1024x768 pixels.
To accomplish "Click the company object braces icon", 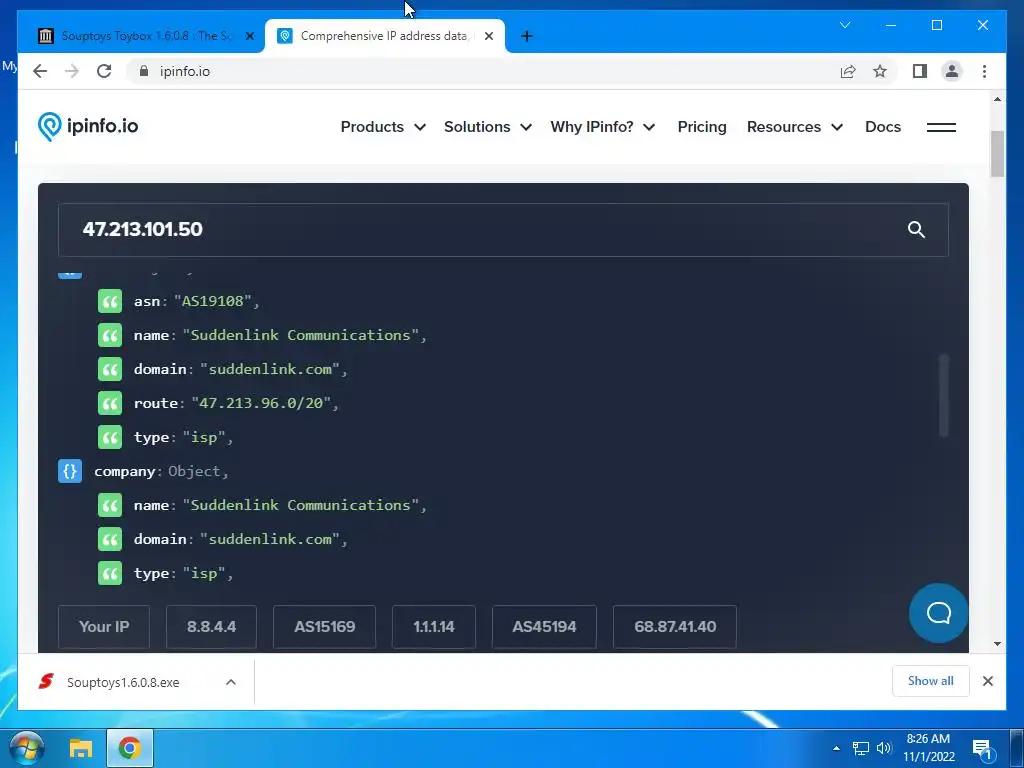I will click(x=70, y=471).
